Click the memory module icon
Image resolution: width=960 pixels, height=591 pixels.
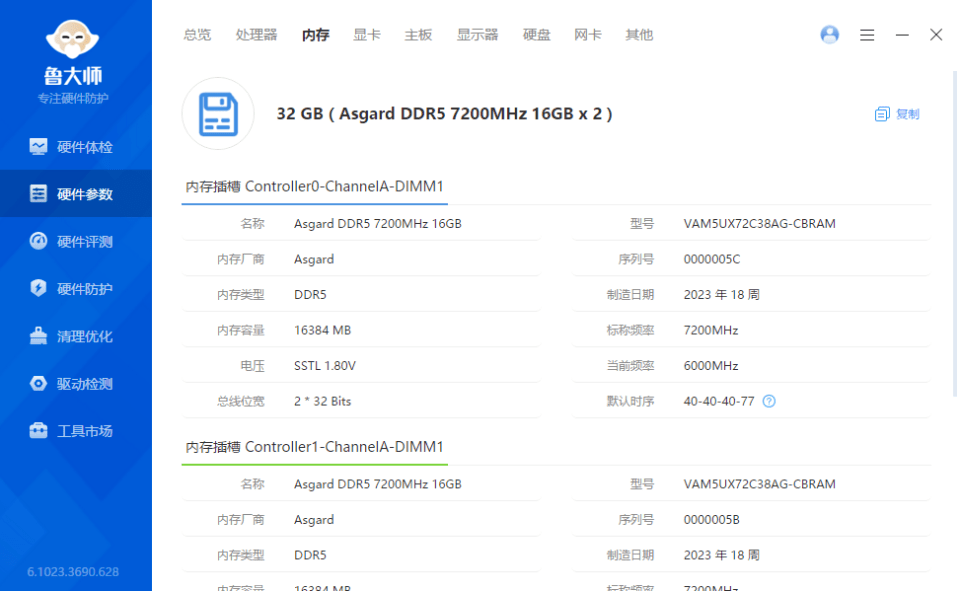click(218, 114)
